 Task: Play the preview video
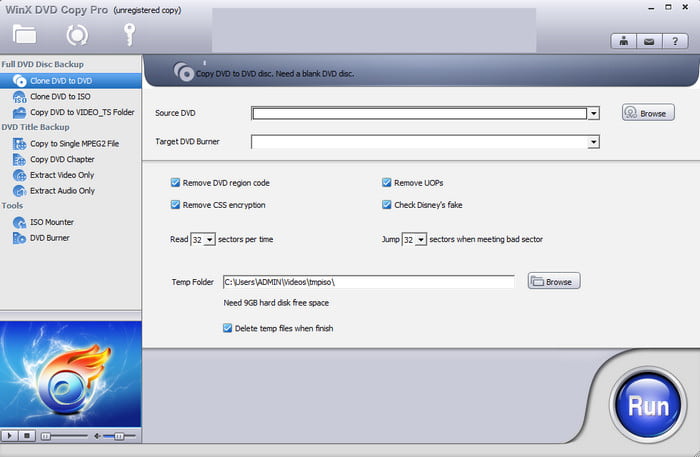[9, 436]
